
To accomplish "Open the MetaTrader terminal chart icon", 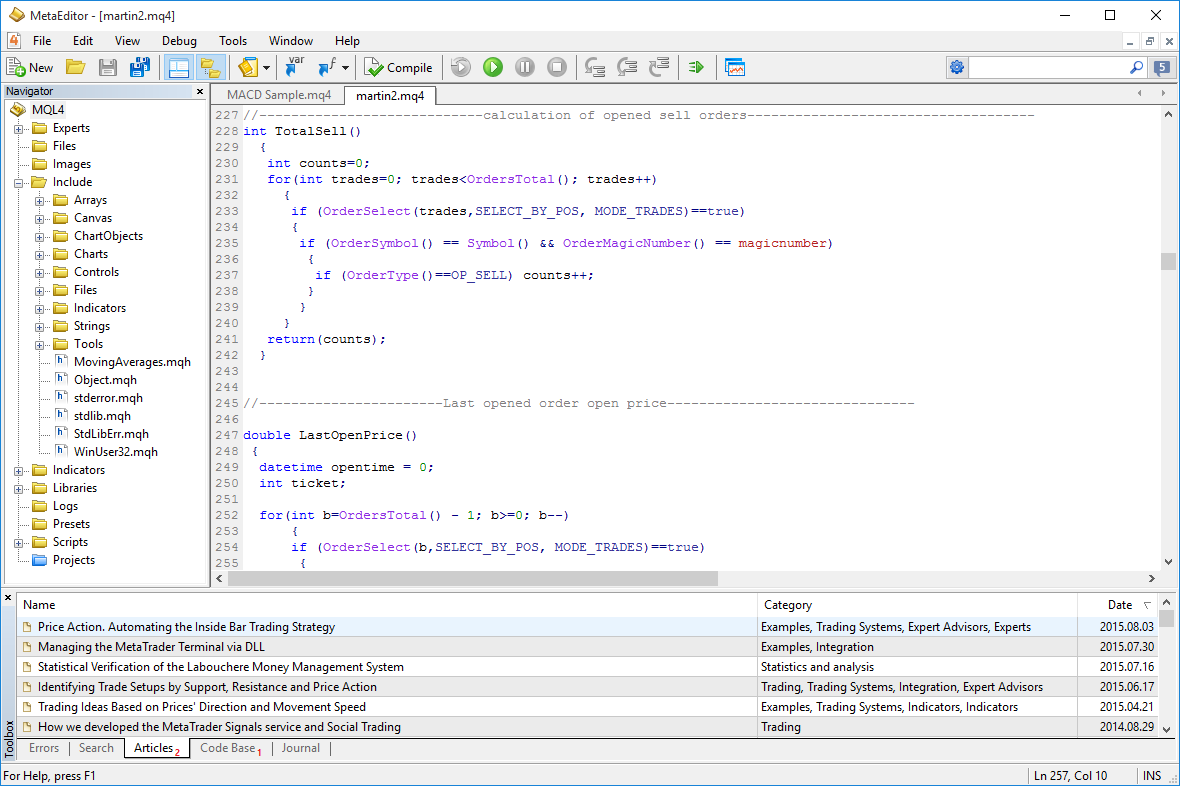I will tap(734, 67).
